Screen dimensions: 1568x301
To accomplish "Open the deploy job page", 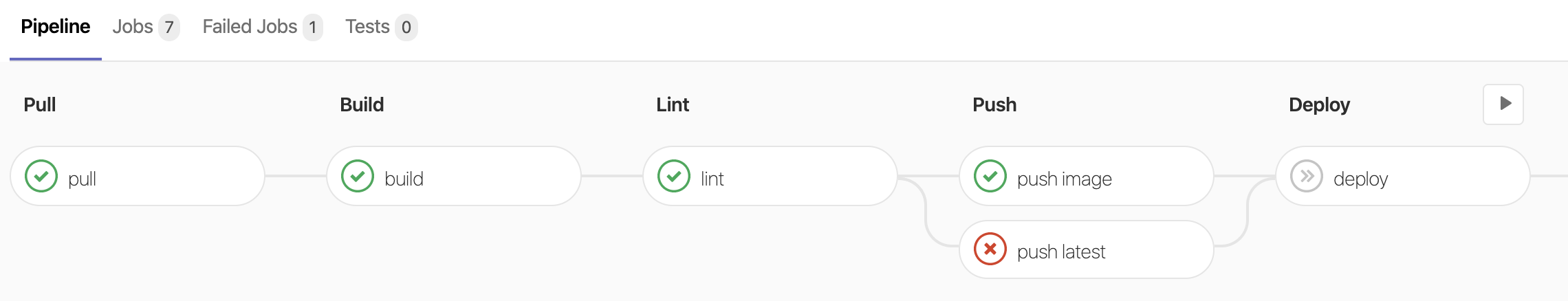I will coord(1403,176).
